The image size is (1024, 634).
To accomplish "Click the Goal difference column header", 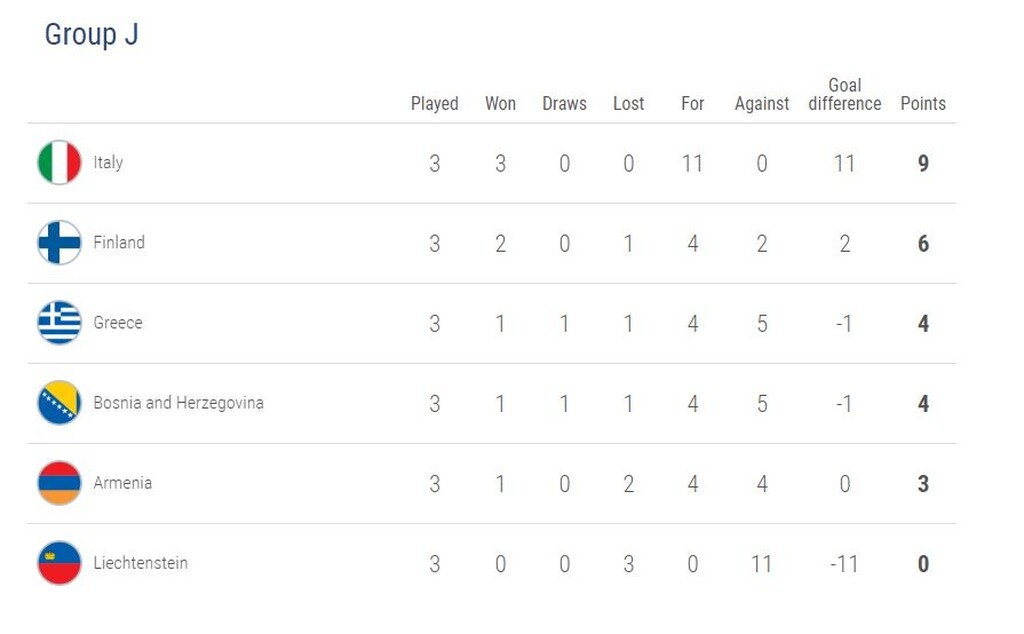I will tap(845, 95).
